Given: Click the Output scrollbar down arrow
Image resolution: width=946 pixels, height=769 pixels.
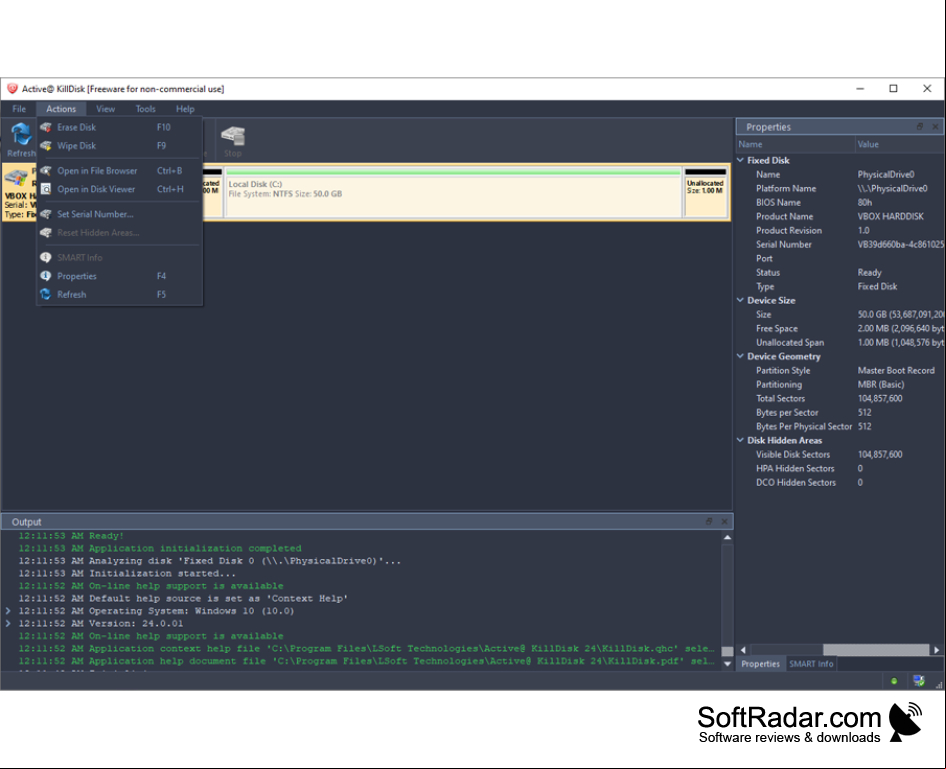Looking at the screenshot, I should click(x=728, y=663).
